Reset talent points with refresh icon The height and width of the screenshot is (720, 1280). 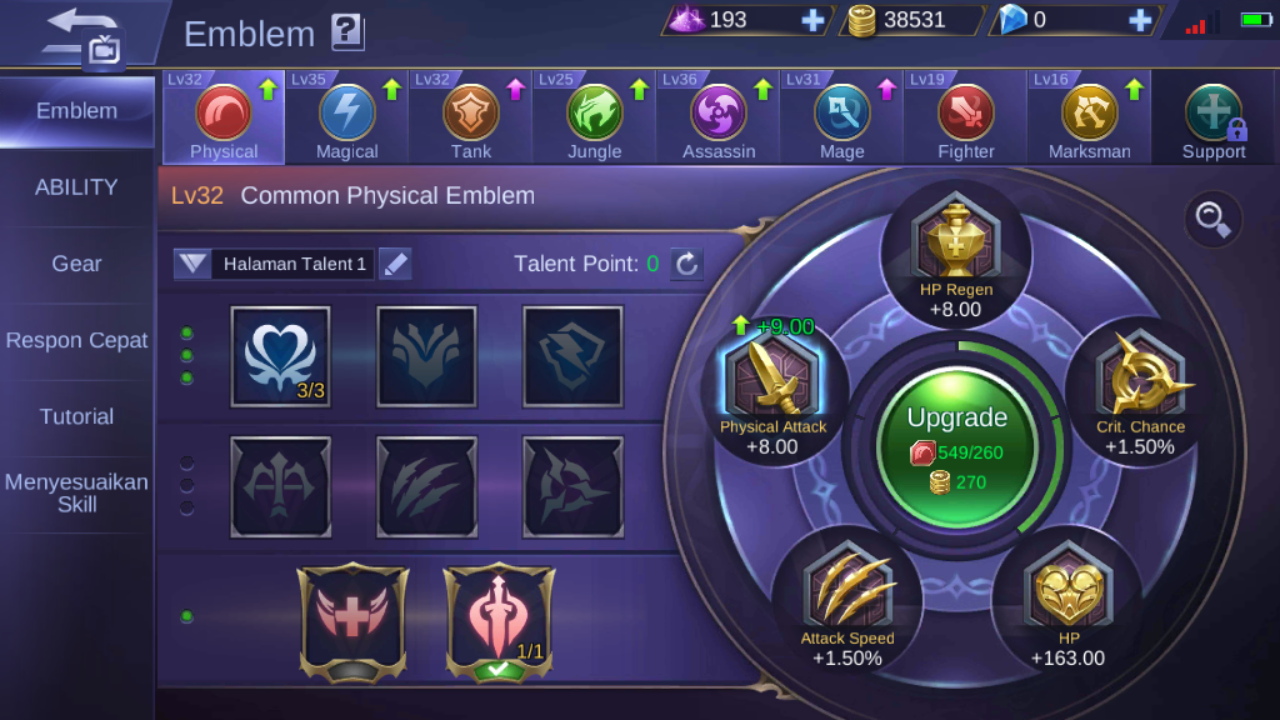[686, 264]
